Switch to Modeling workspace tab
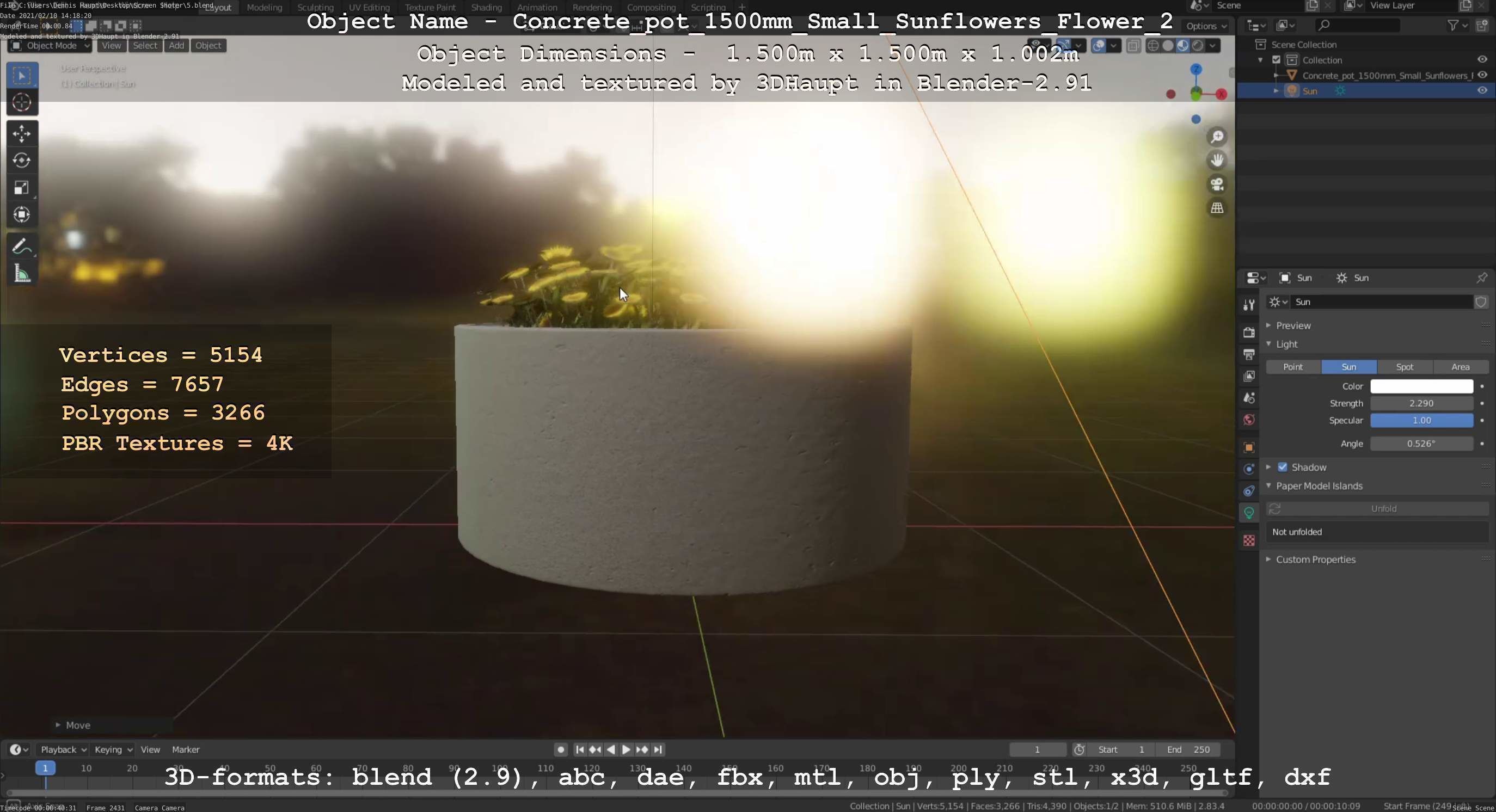 pyautogui.click(x=264, y=8)
